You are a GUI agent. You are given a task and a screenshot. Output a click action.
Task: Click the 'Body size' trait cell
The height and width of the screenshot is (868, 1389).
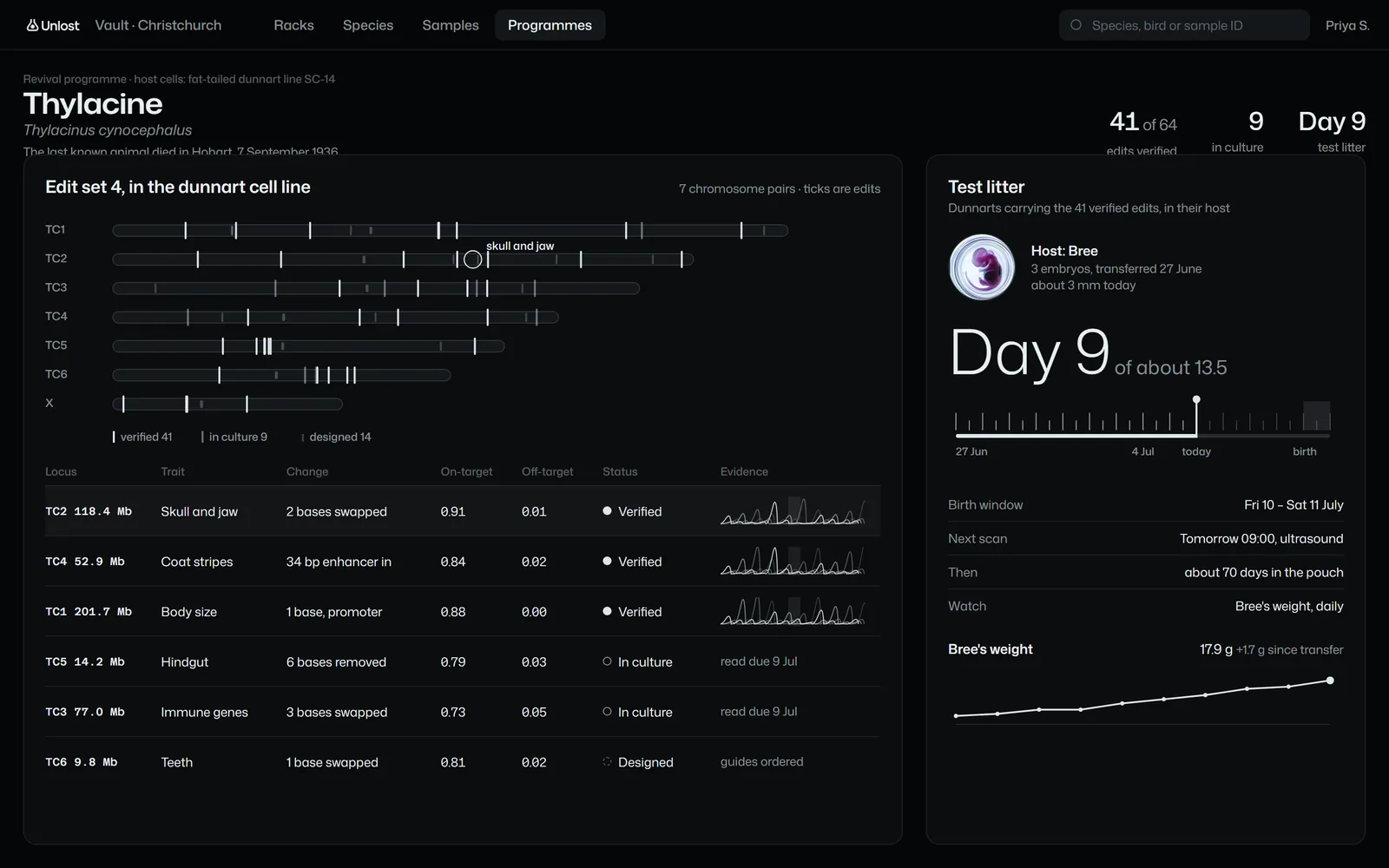click(188, 612)
